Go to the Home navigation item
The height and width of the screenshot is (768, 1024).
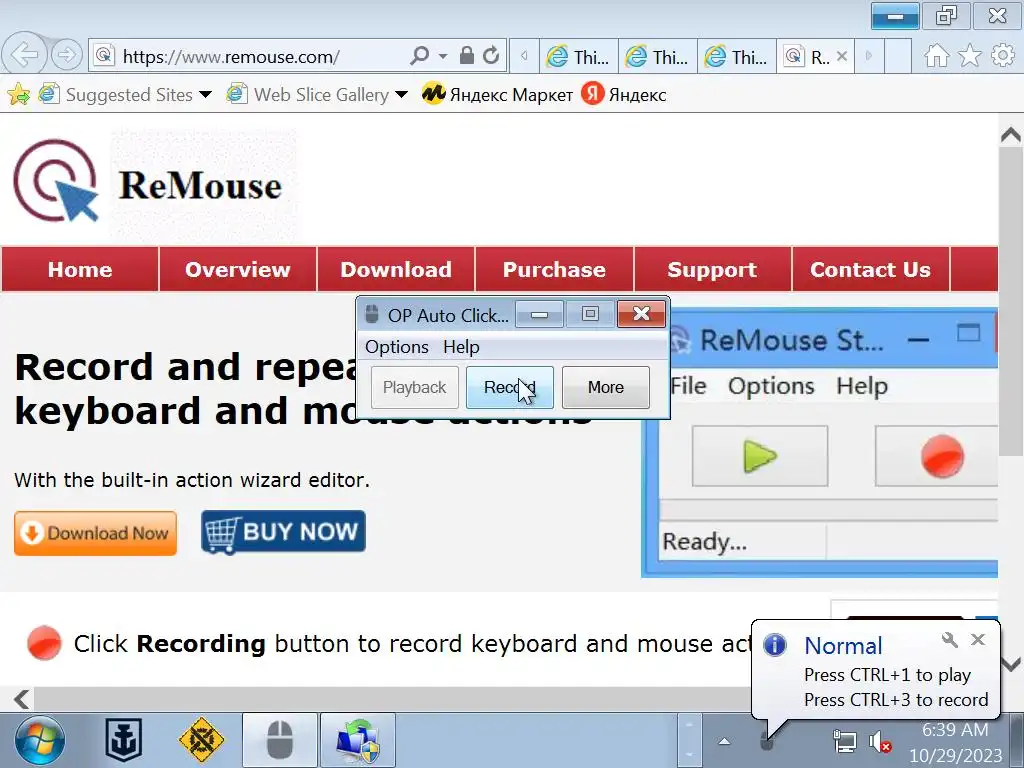80,269
